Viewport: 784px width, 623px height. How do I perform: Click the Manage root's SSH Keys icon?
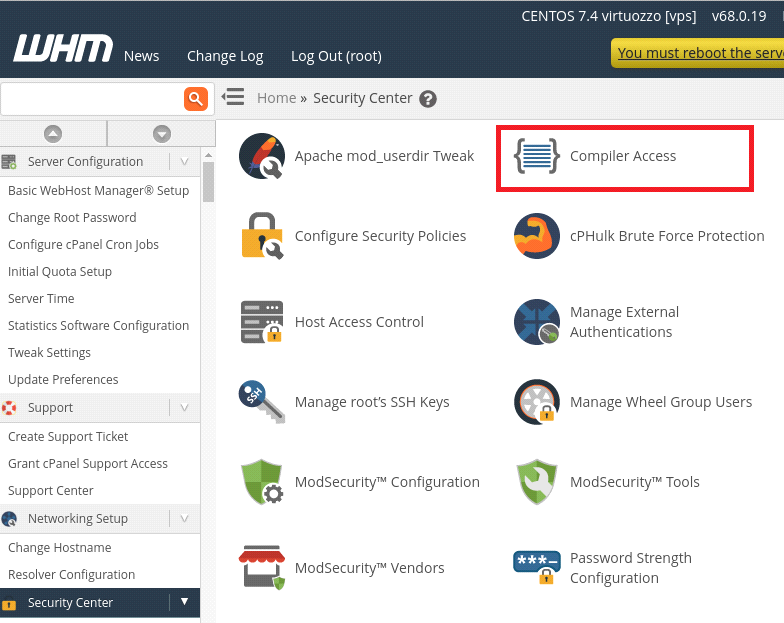(x=262, y=402)
